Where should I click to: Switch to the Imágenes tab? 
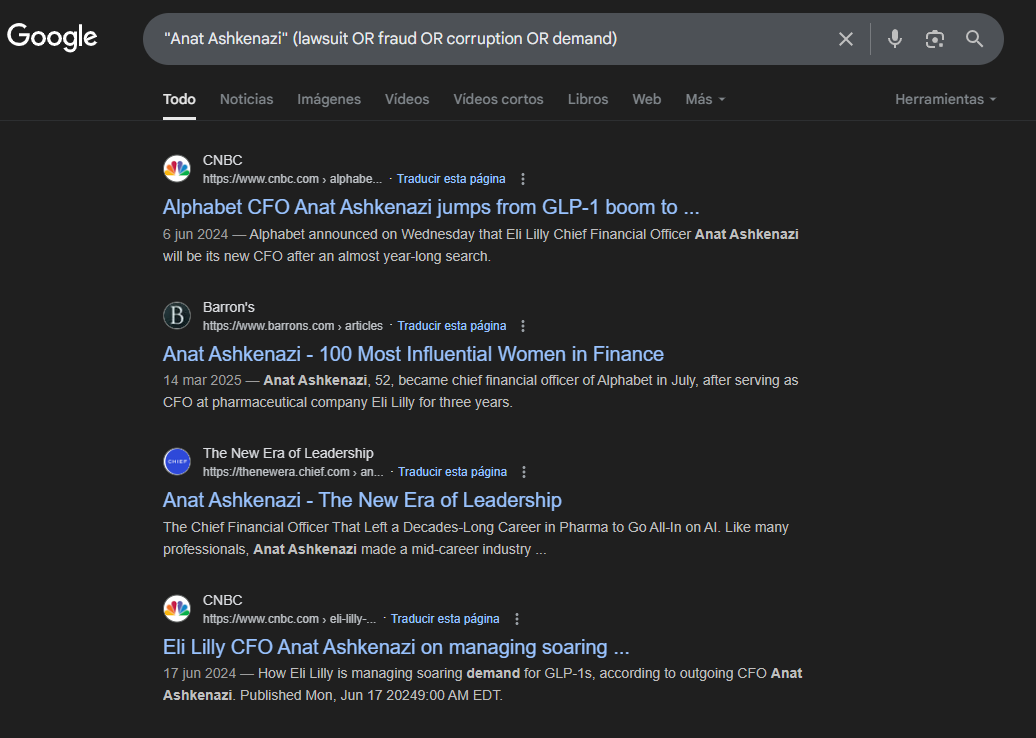click(x=329, y=99)
